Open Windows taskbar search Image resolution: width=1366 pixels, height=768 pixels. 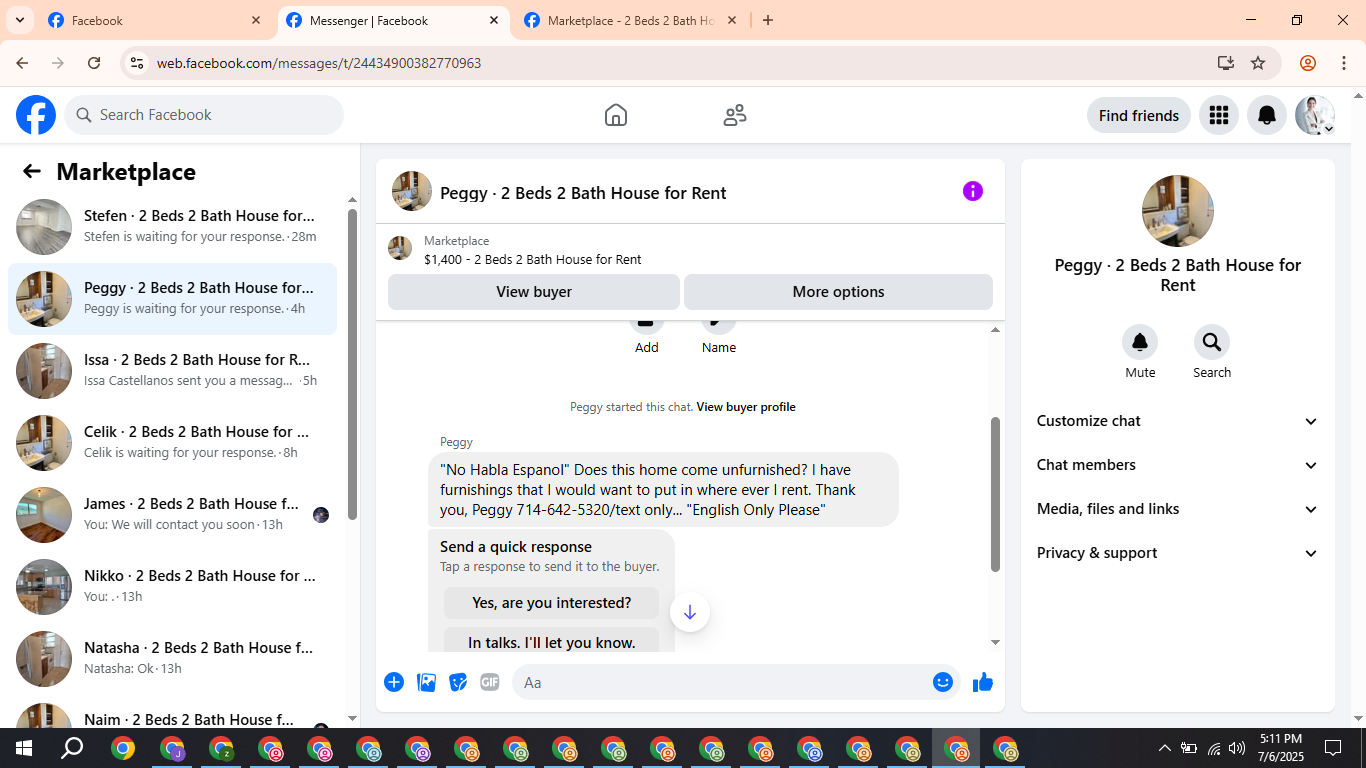point(72,748)
